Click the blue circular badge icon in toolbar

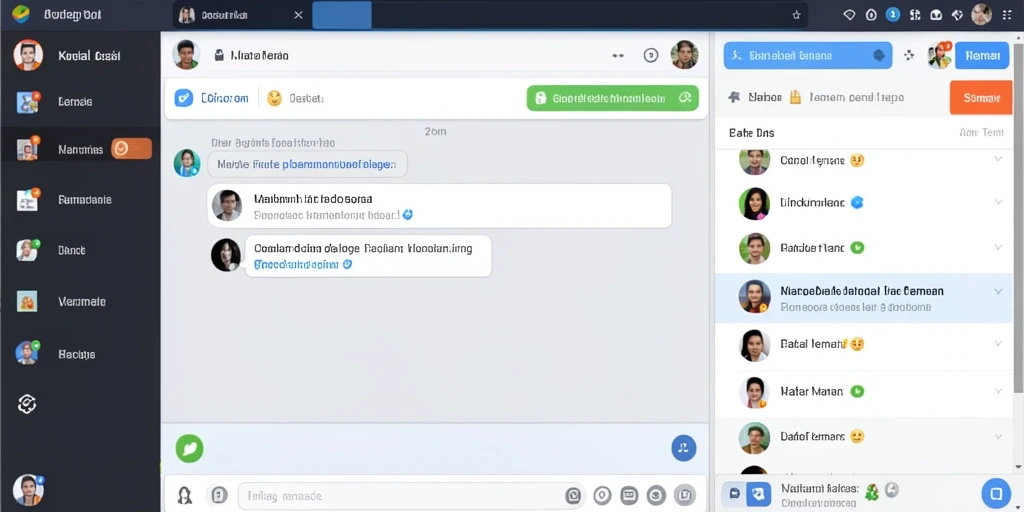click(x=893, y=15)
